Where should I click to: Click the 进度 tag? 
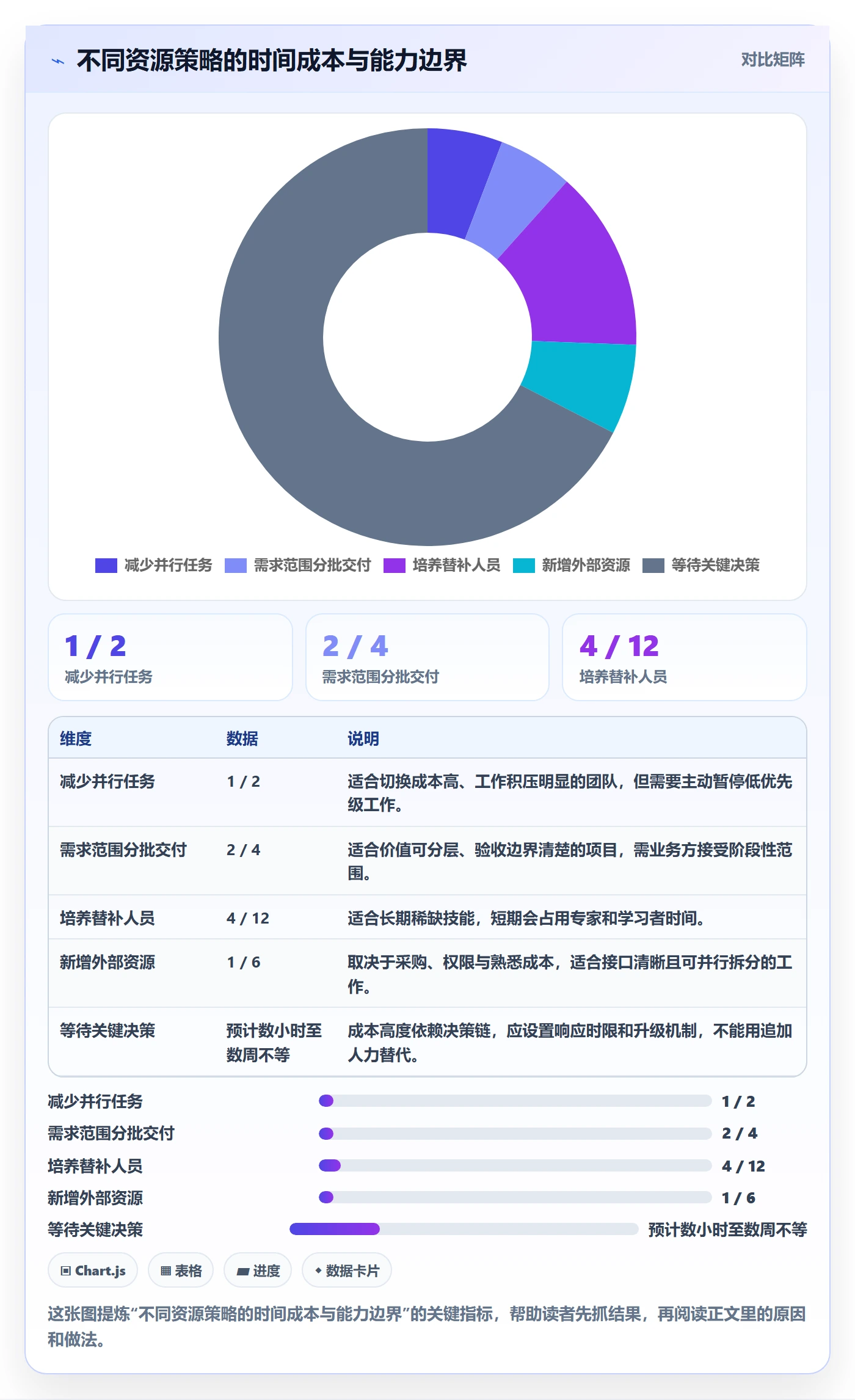click(258, 1271)
